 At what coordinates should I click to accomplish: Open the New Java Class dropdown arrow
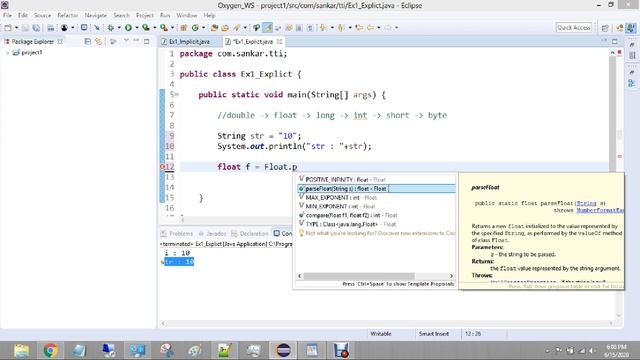pos(203,28)
